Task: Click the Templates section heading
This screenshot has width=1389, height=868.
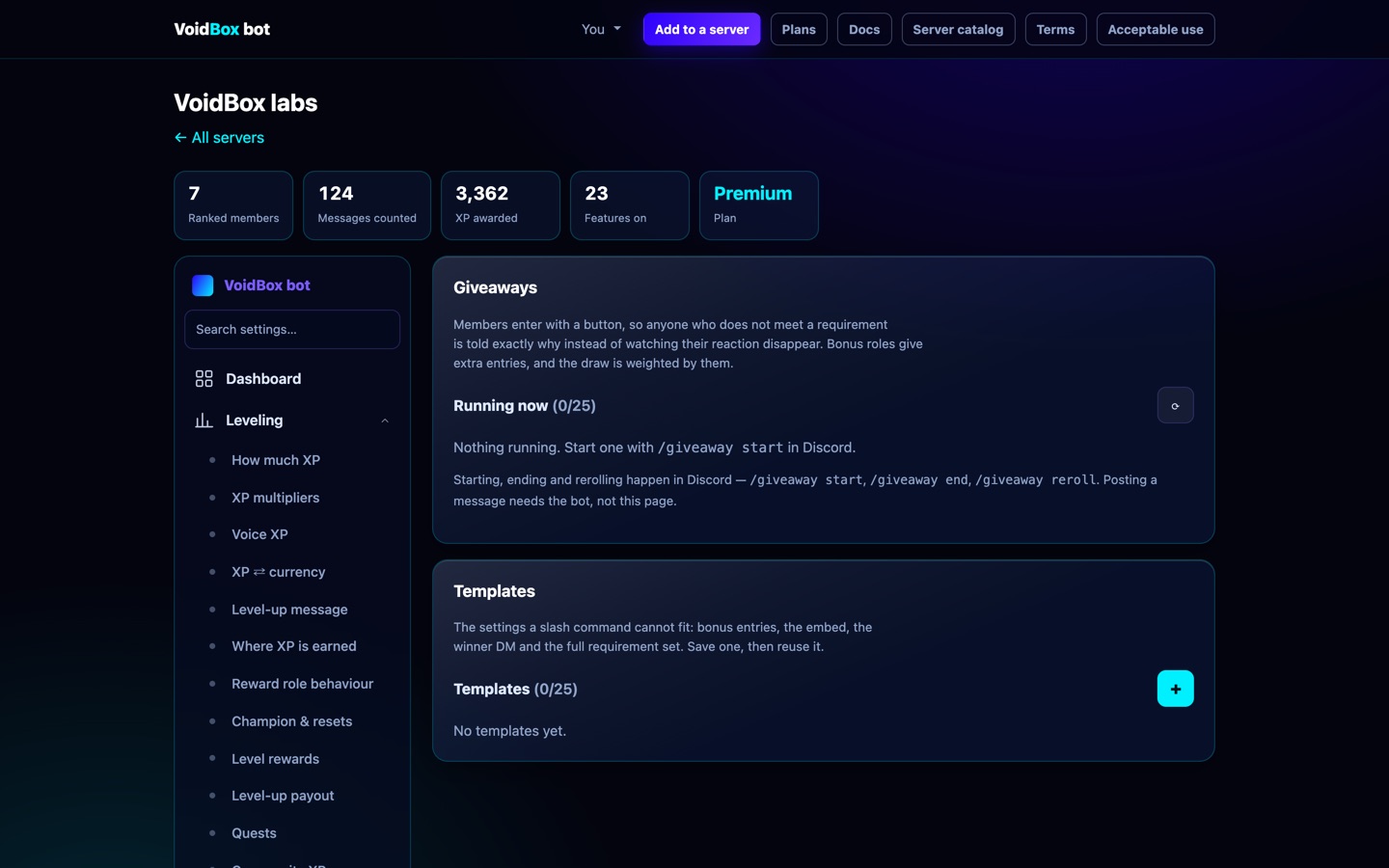Action: 494,591
